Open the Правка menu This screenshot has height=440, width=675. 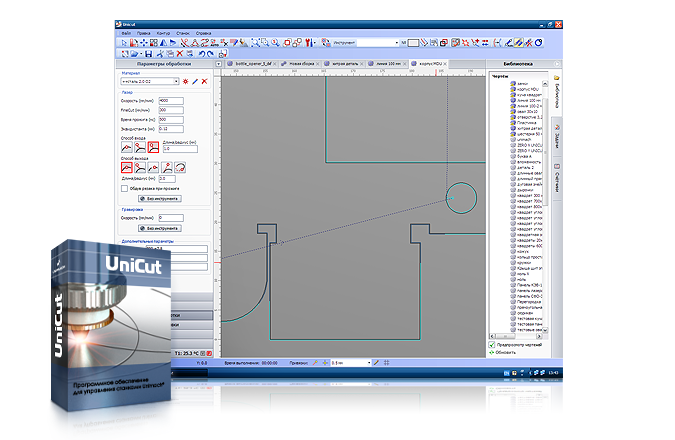[x=144, y=33]
